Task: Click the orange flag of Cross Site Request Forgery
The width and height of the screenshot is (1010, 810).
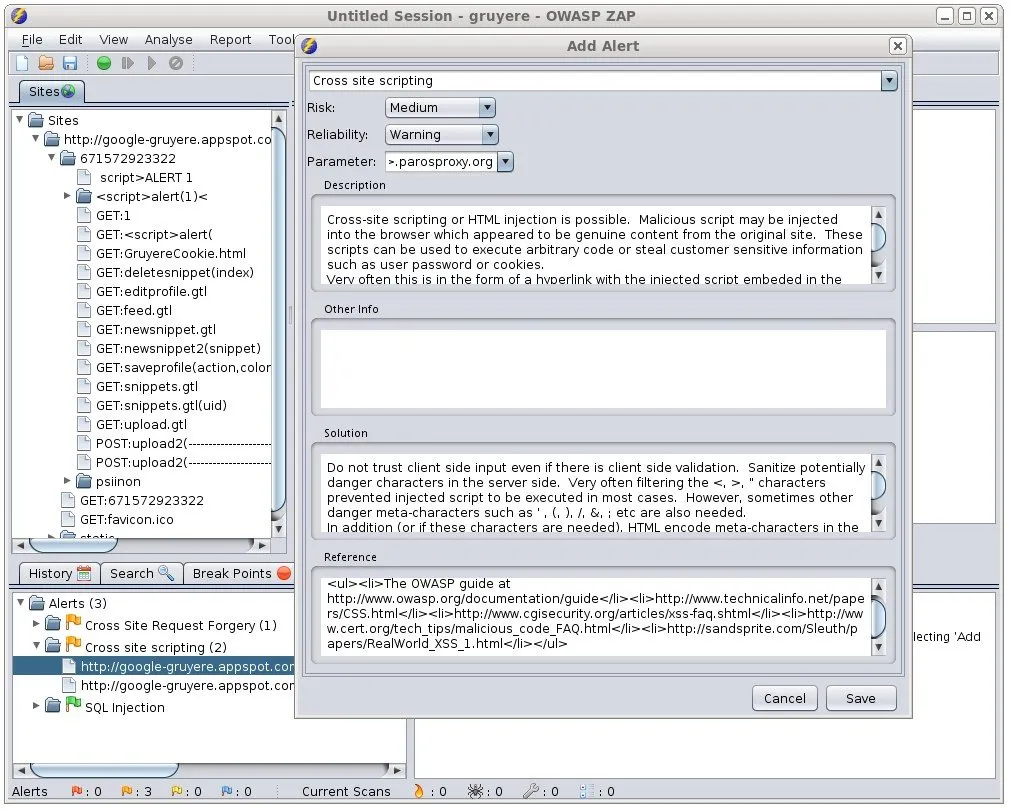Action: (73, 623)
